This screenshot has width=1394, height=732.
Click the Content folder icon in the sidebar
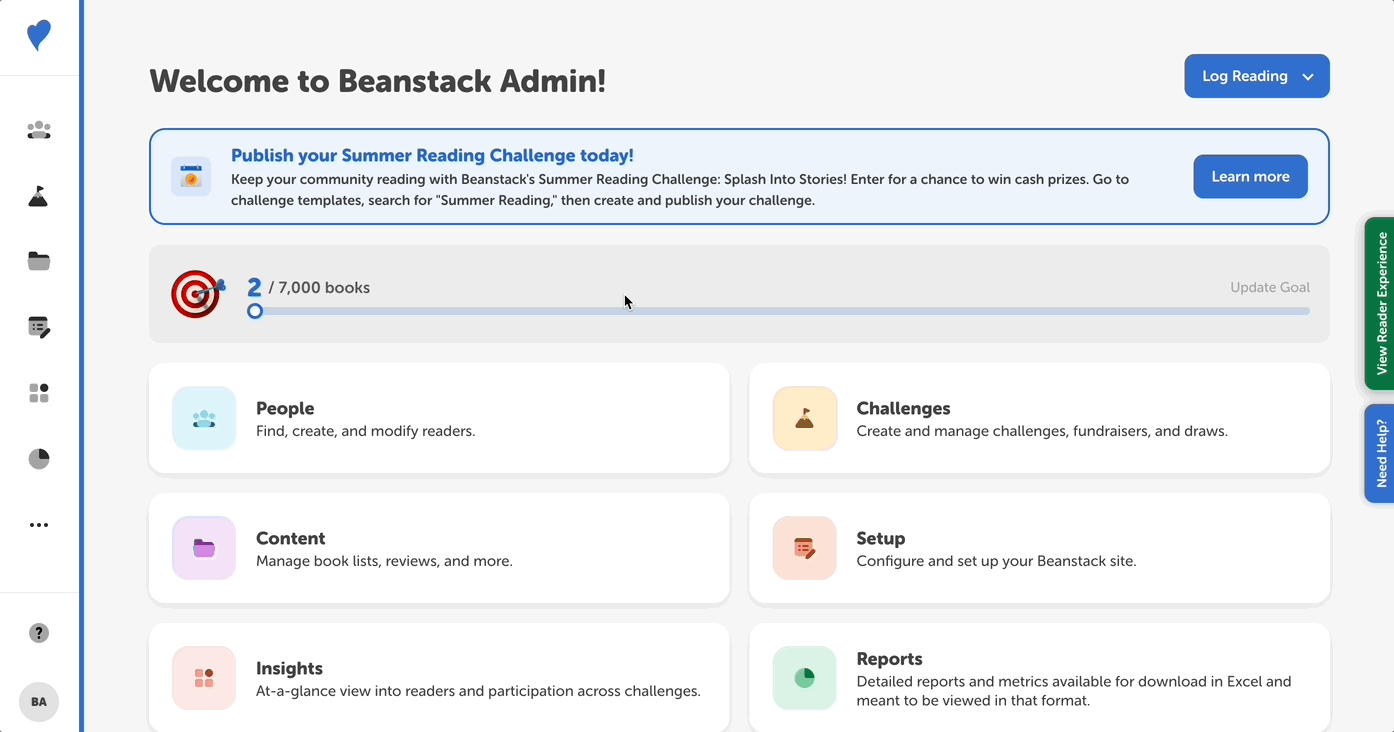tap(38, 261)
